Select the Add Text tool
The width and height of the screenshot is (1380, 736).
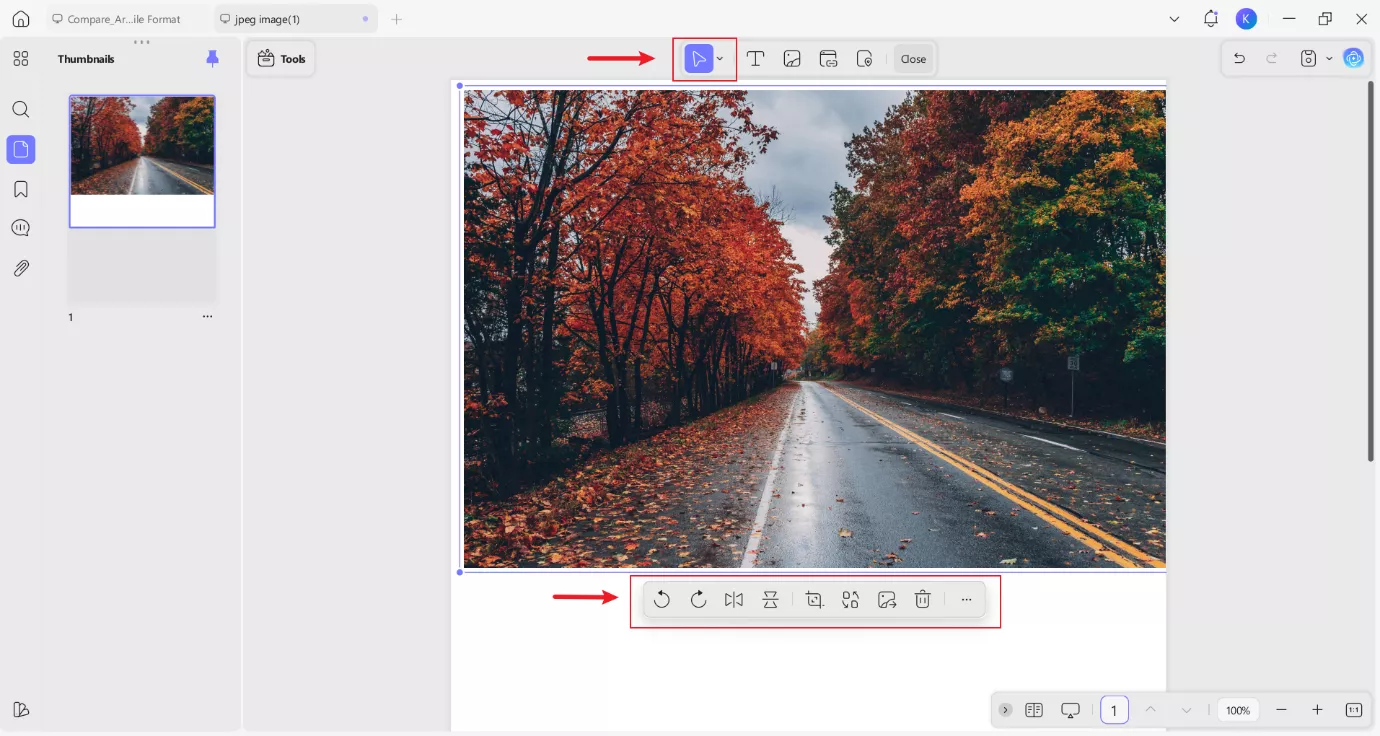coord(756,58)
